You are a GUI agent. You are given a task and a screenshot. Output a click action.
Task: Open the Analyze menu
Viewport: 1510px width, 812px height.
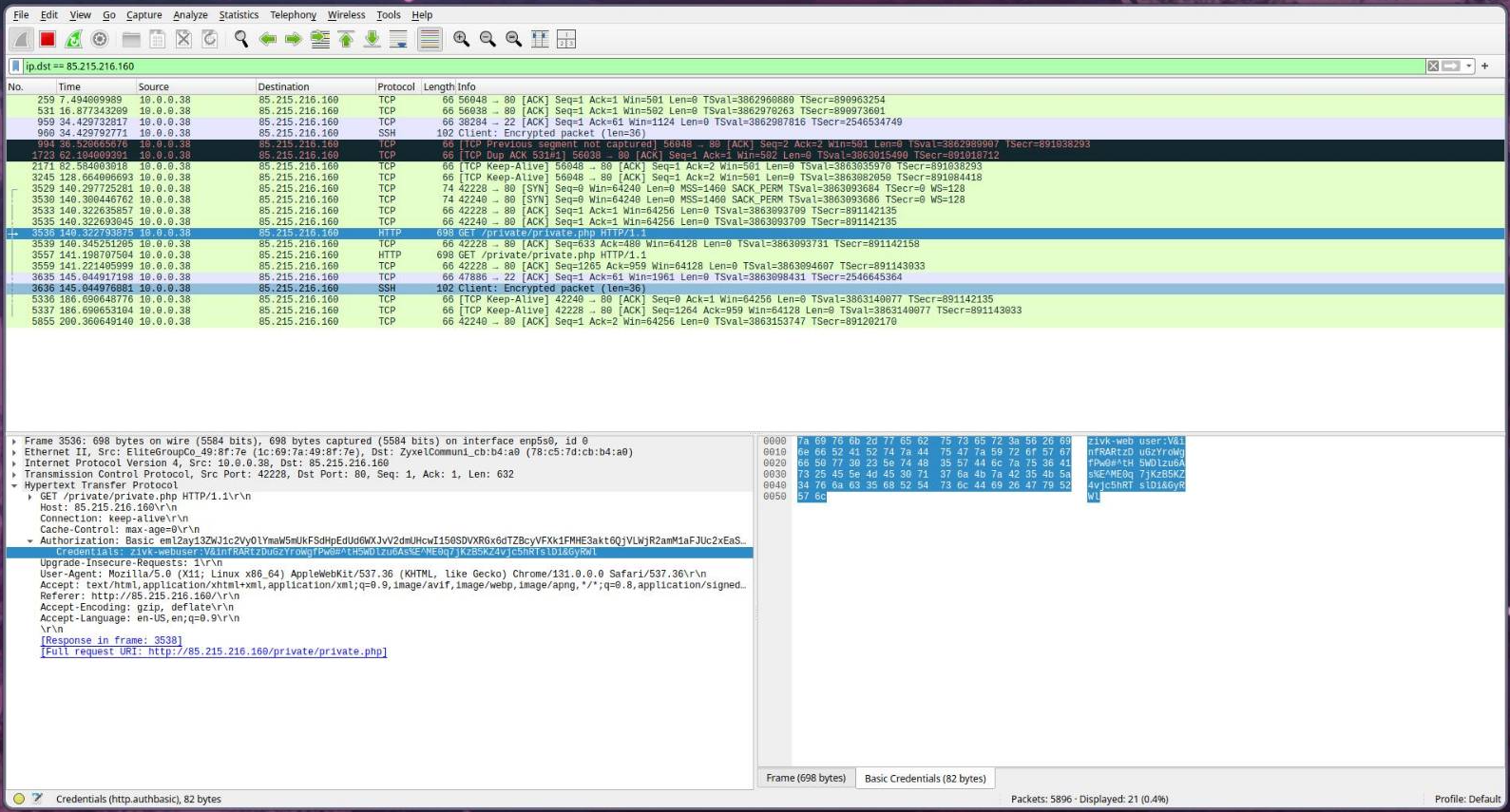[190, 15]
